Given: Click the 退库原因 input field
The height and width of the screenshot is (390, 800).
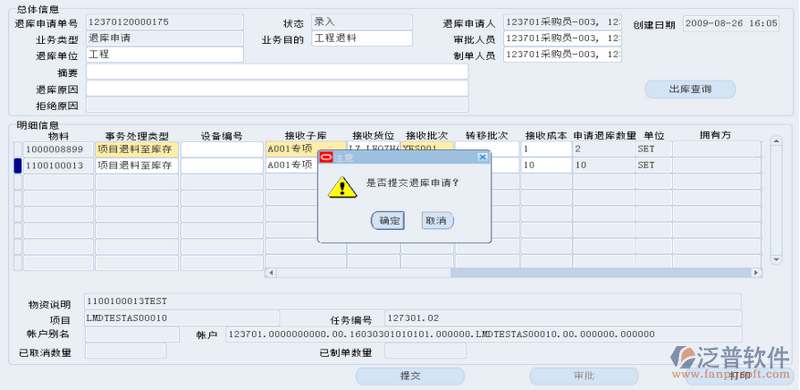Looking at the screenshot, I should pyautogui.click(x=277, y=88).
